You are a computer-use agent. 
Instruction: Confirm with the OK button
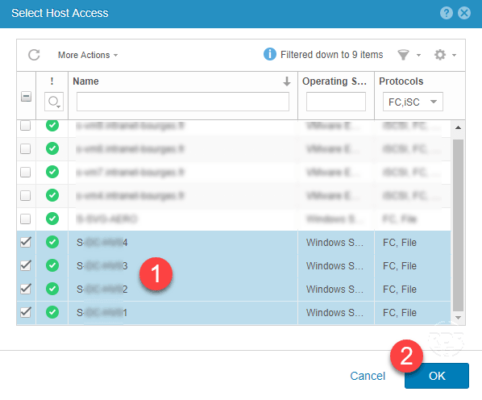point(437,376)
